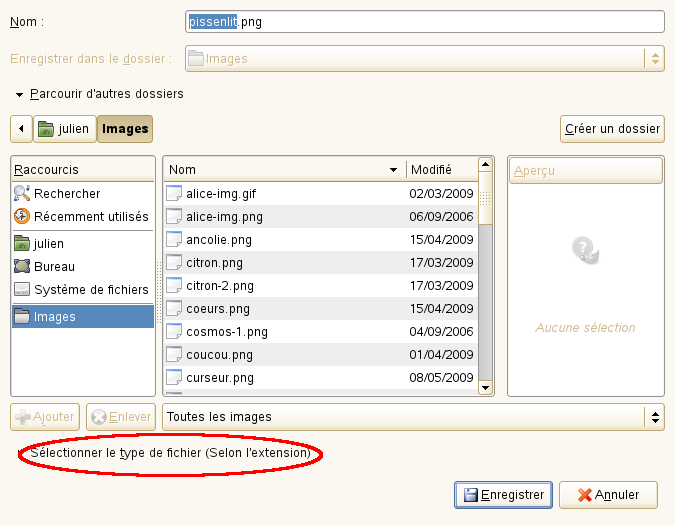Open the Enregistrer dans le dossier combo box
The width and height of the screenshot is (675, 526).
click(x=425, y=59)
